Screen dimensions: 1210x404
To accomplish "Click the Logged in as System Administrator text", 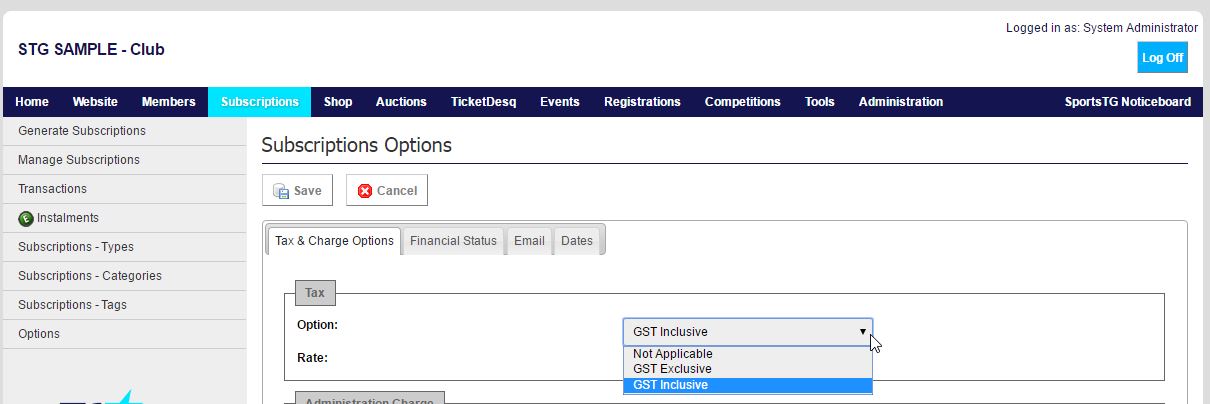I will click(1102, 28).
